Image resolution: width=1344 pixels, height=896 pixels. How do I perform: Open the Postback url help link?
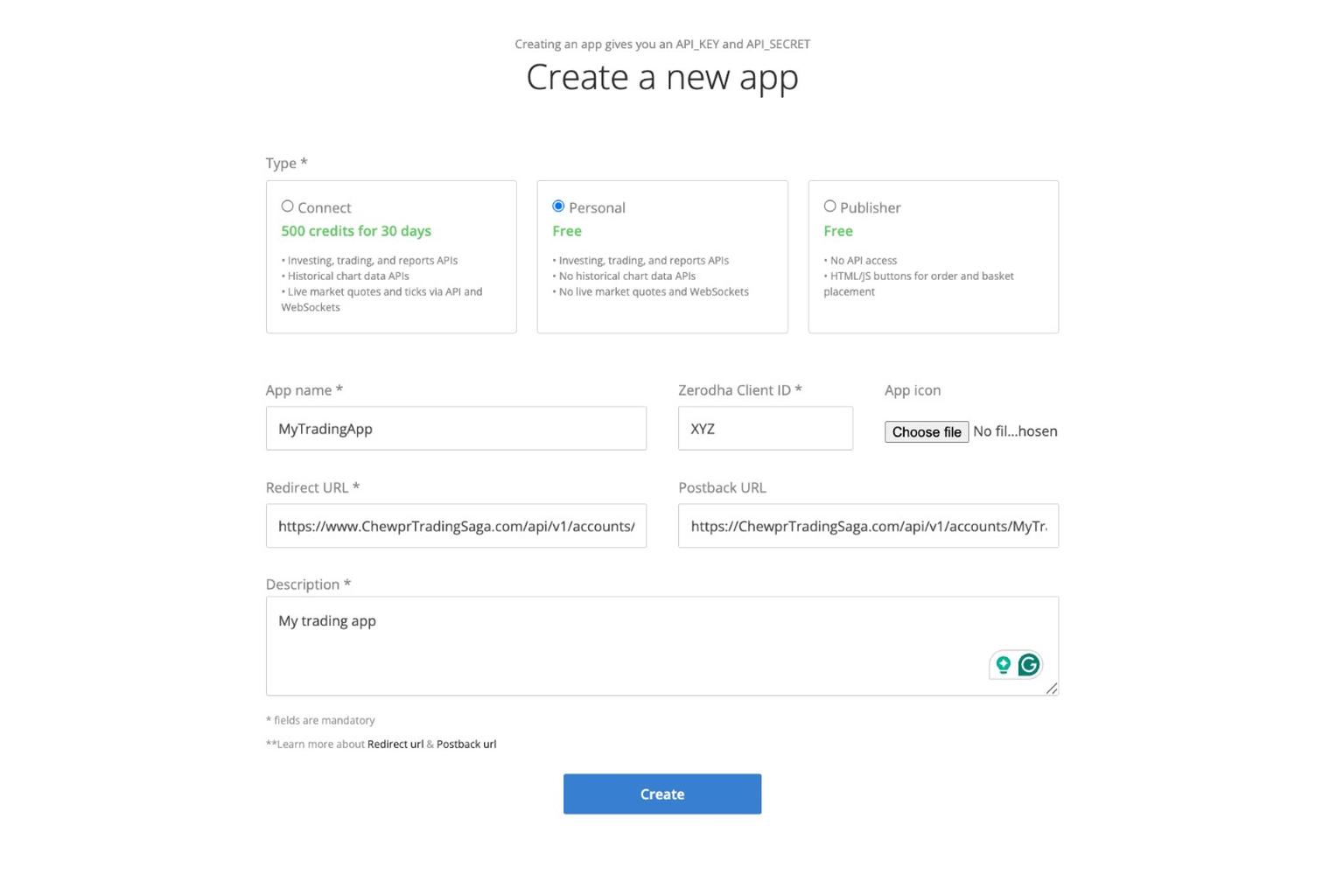click(466, 744)
